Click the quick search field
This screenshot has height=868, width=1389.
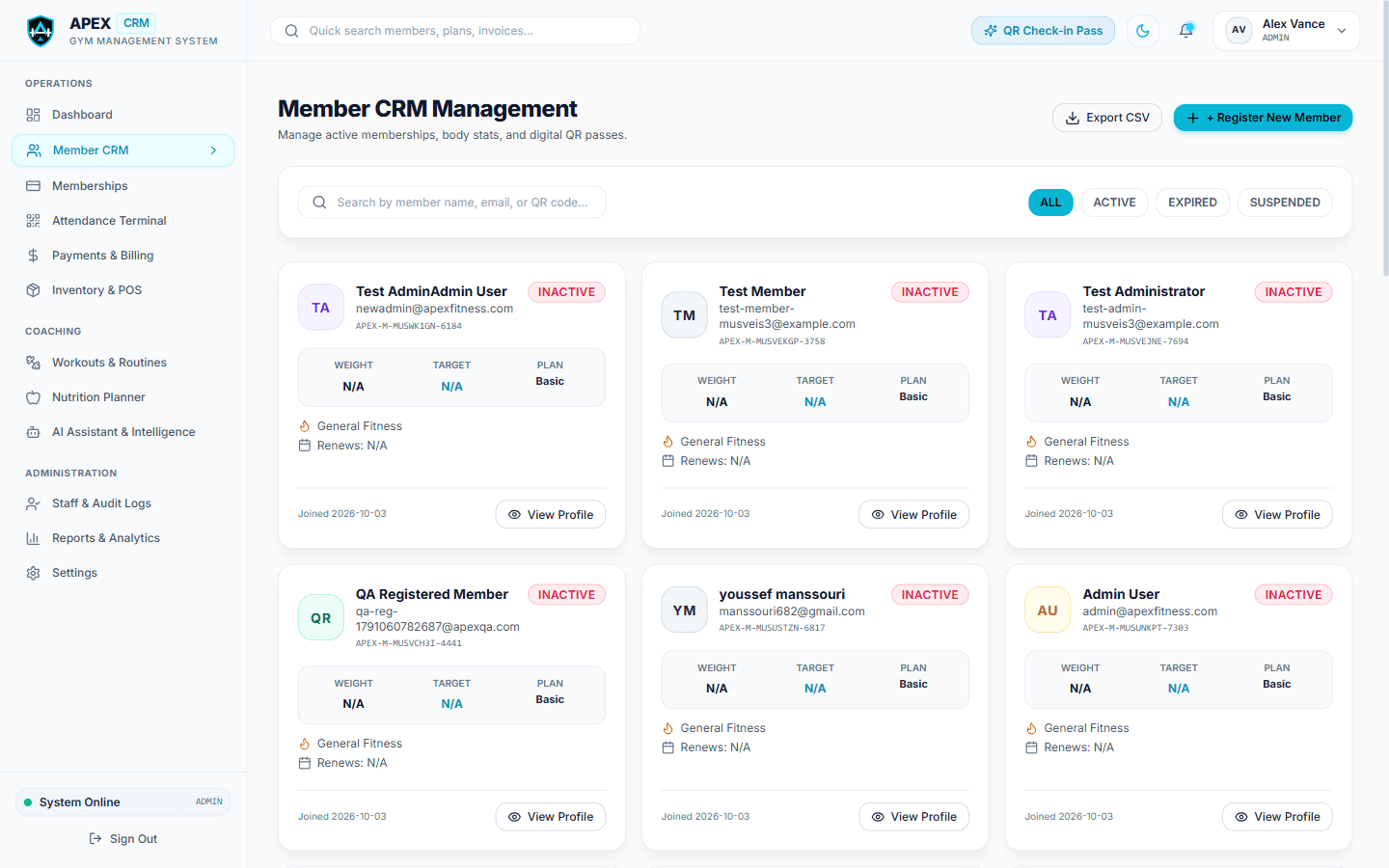455,31
